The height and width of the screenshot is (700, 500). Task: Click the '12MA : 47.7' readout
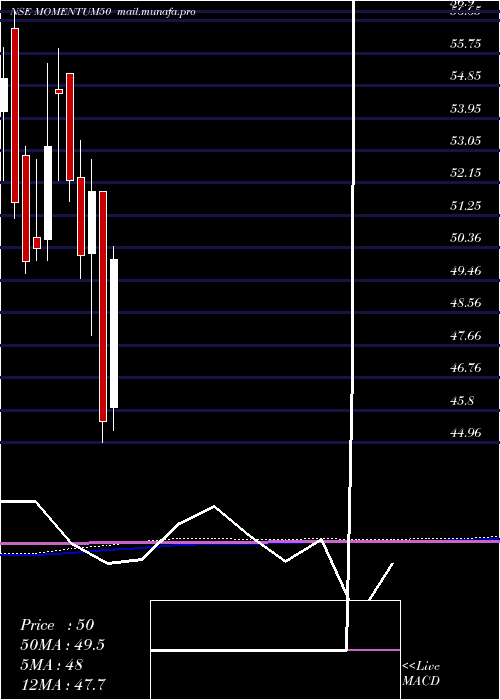tap(62, 684)
